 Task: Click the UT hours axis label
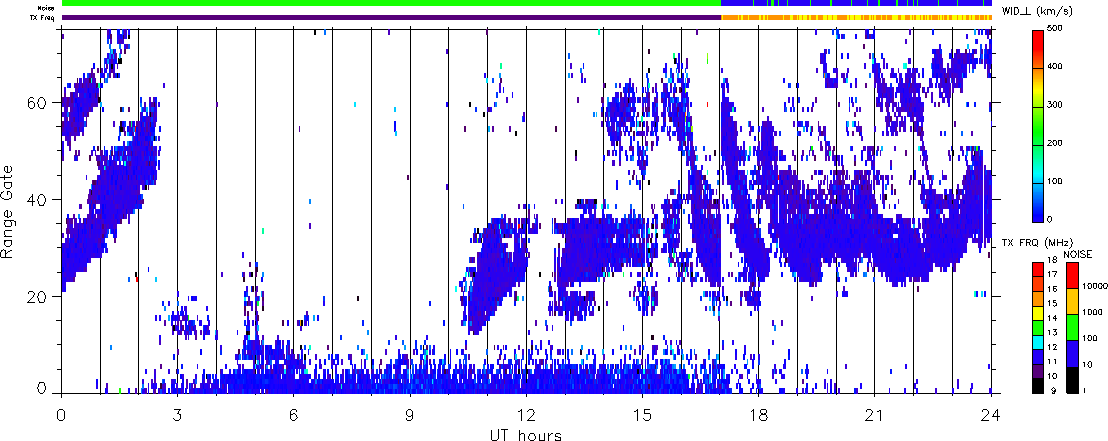point(526,434)
